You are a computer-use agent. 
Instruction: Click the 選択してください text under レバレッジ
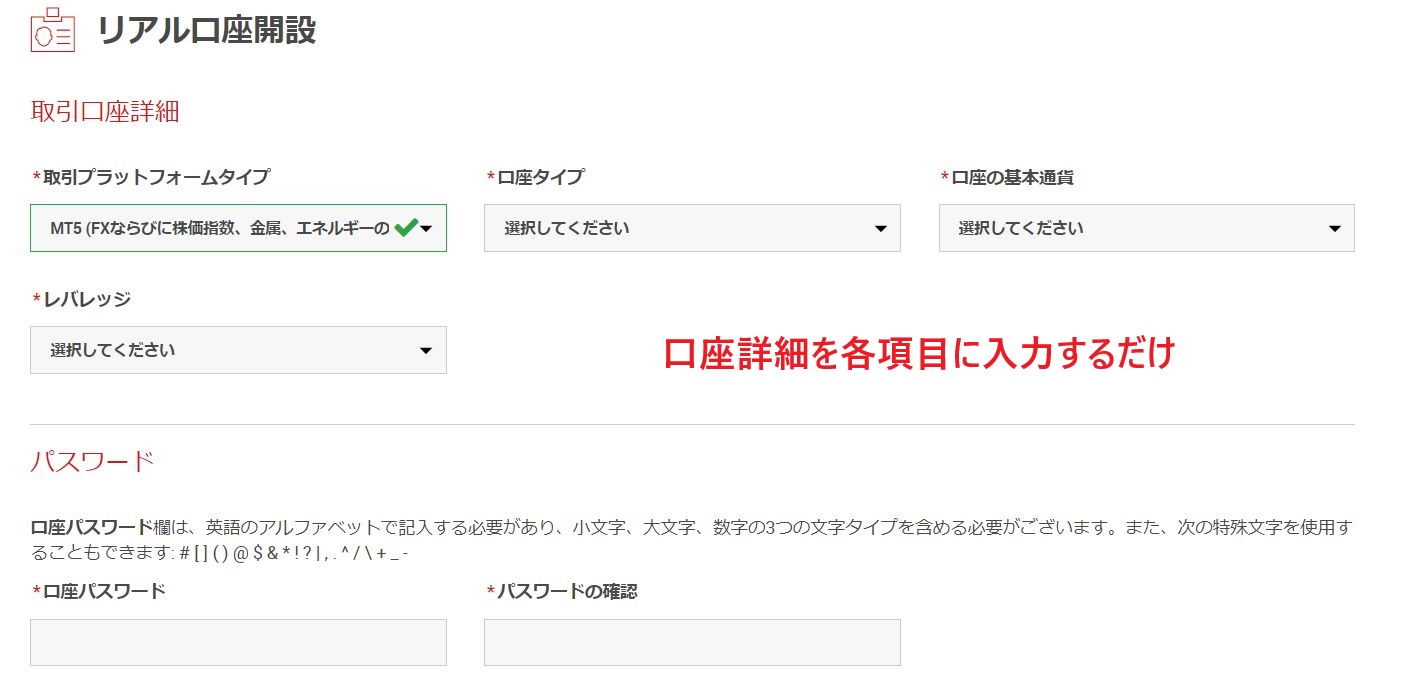tap(113, 350)
